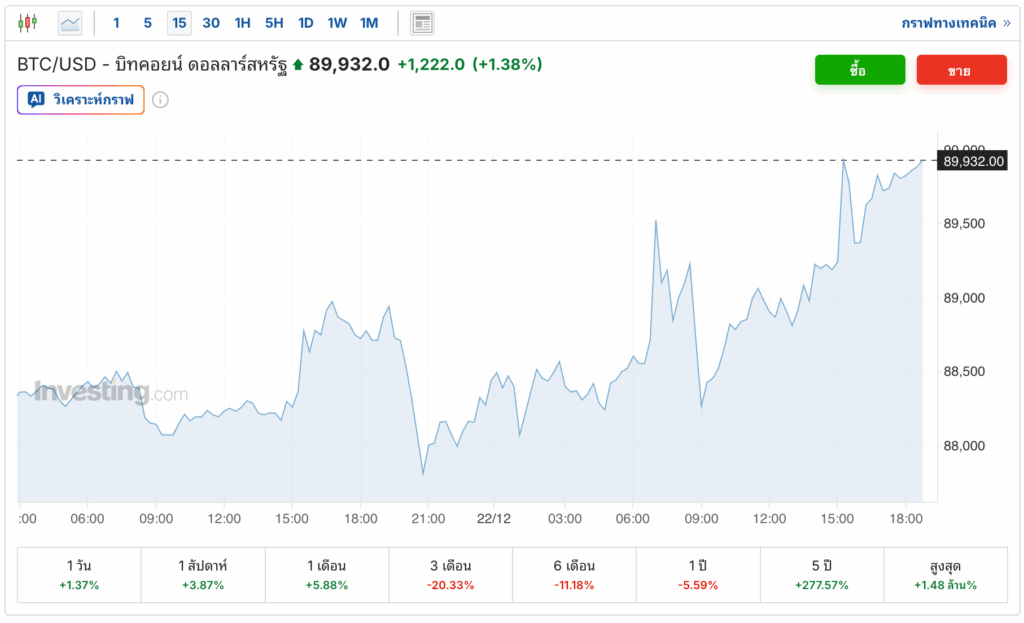Select the 5 ปี period tab
The image size is (1024, 623).
(821, 575)
